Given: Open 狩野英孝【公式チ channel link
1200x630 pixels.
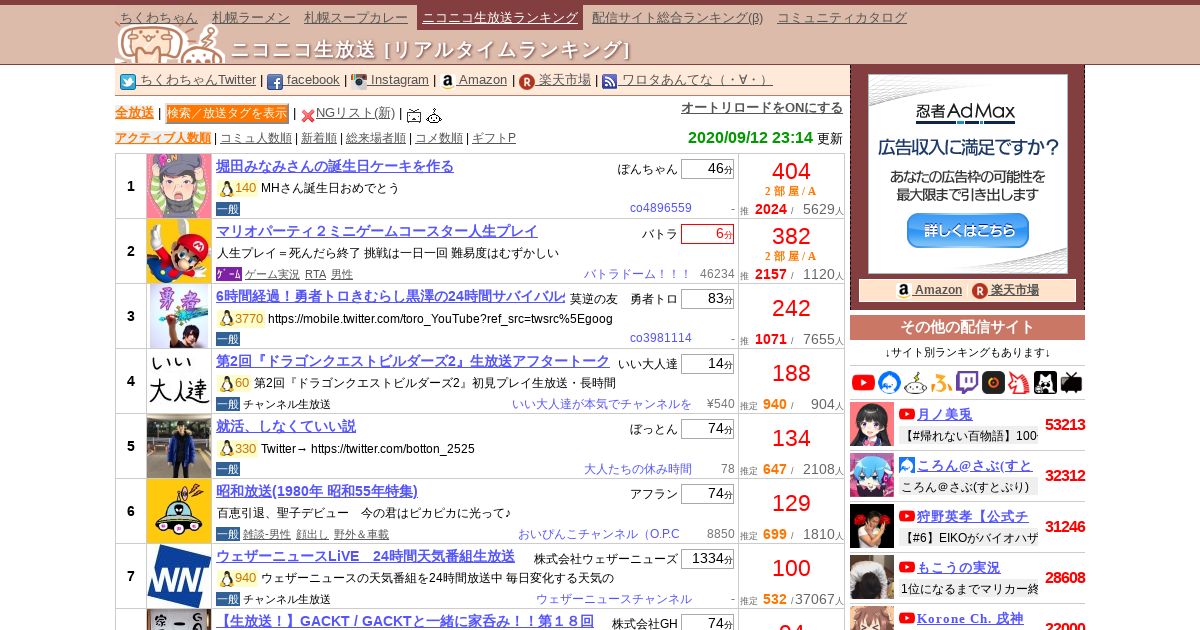Looking at the screenshot, I should [972, 516].
